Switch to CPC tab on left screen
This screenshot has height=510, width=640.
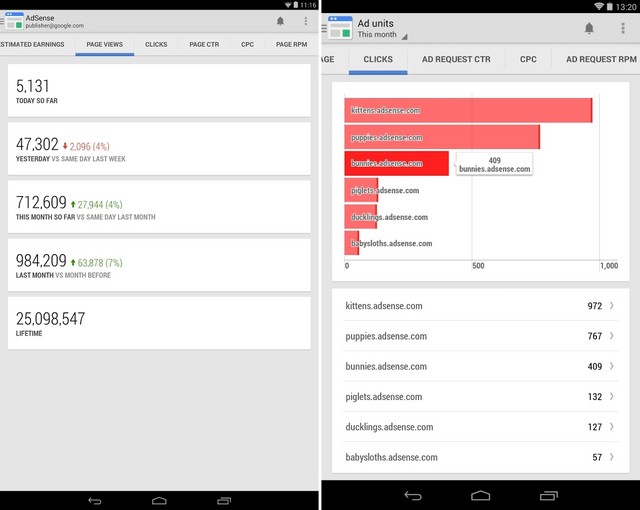[x=247, y=44]
